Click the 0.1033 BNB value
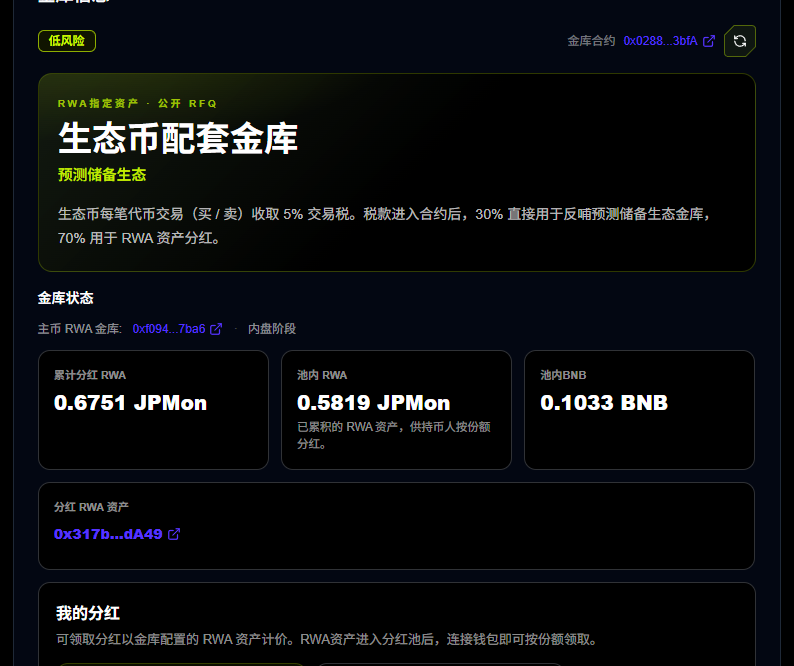This screenshot has height=666, width=794. (x=604, y=403)
